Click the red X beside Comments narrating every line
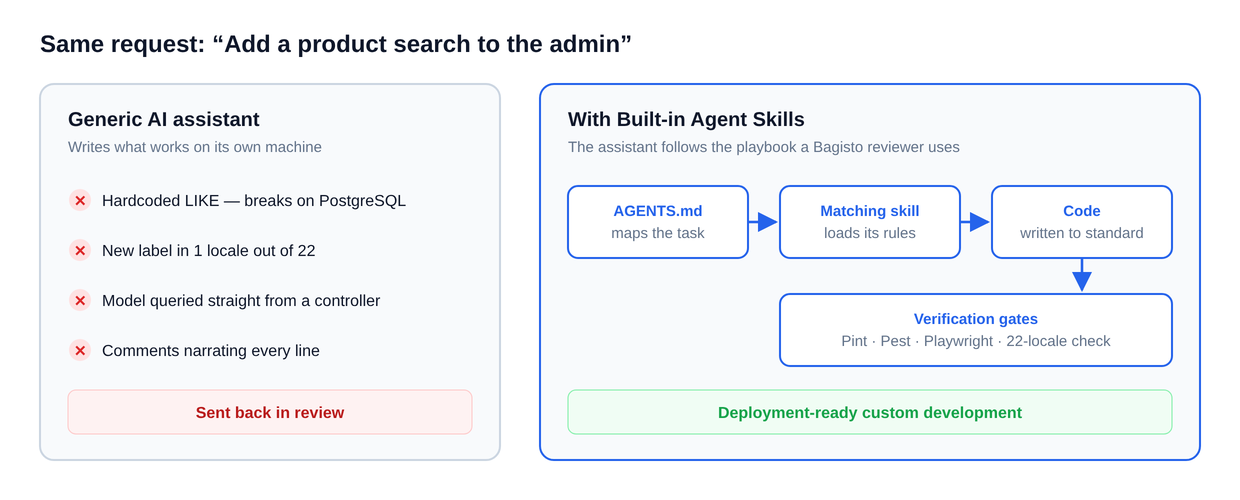This screenshot has width=1240, height=500. (x=80, y=350)
